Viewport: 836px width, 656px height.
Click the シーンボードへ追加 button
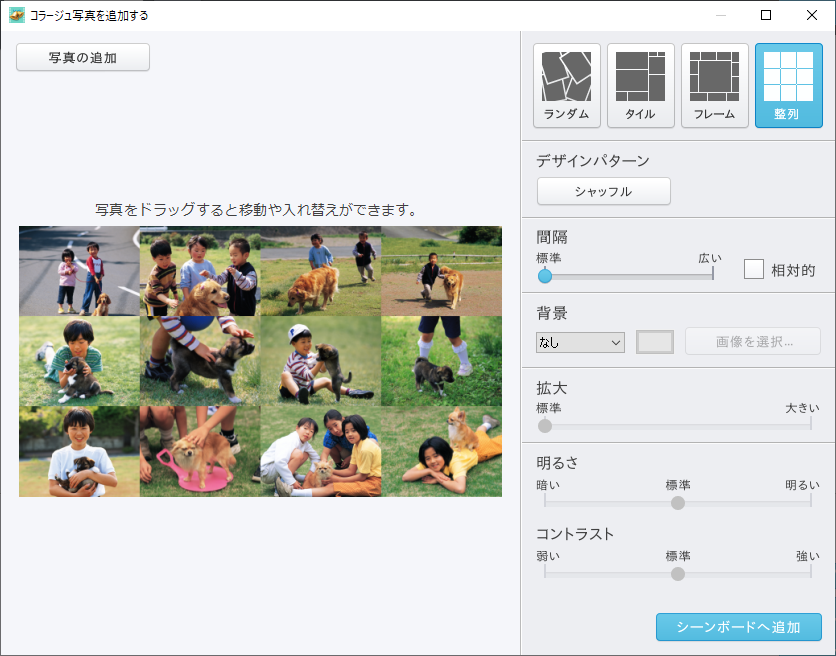pos(738,627)
